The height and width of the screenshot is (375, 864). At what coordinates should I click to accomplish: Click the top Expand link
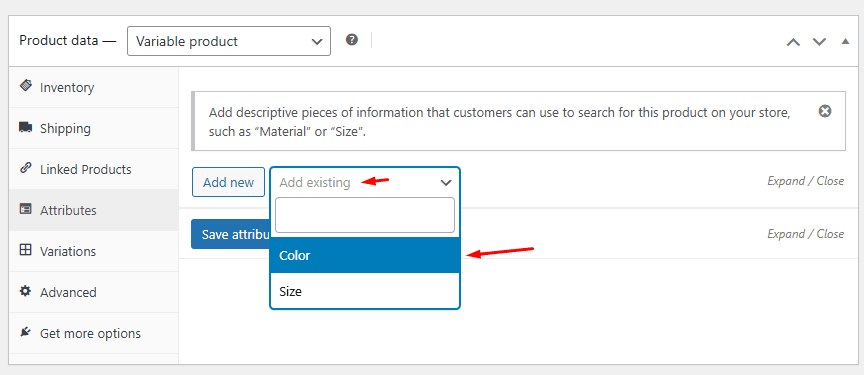(x=785, y=181)
